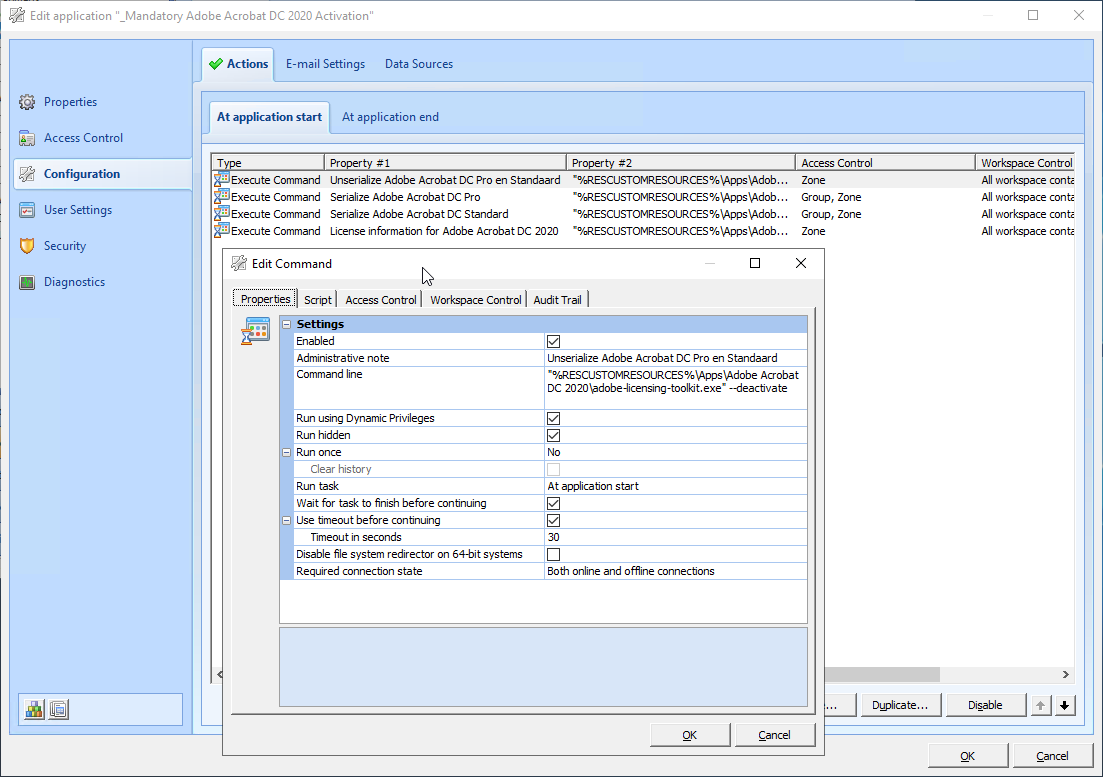Click the bottom-left colored blocks icon

(35, 709)
